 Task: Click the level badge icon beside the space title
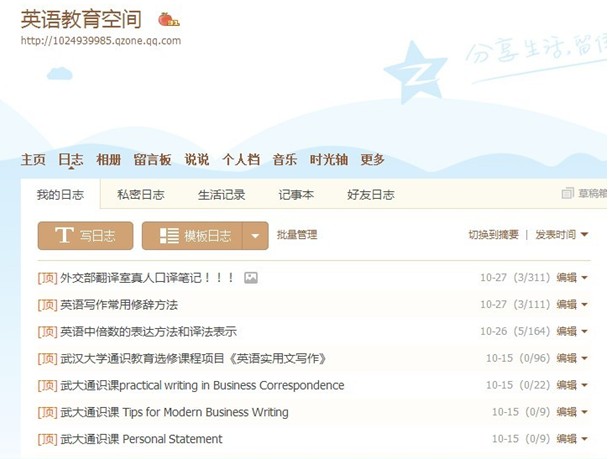point(169,19)
